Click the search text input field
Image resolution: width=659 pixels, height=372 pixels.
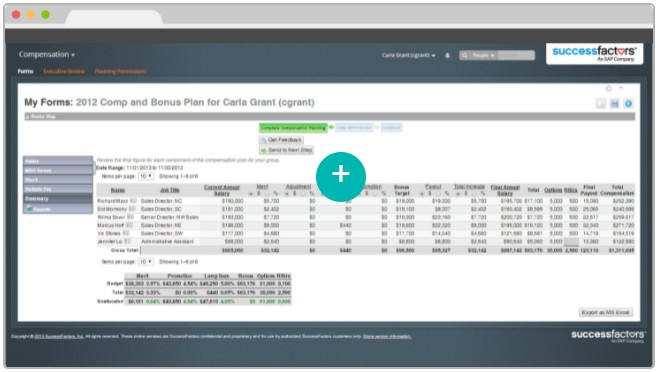pyautogui.click(x=516, y=55)
